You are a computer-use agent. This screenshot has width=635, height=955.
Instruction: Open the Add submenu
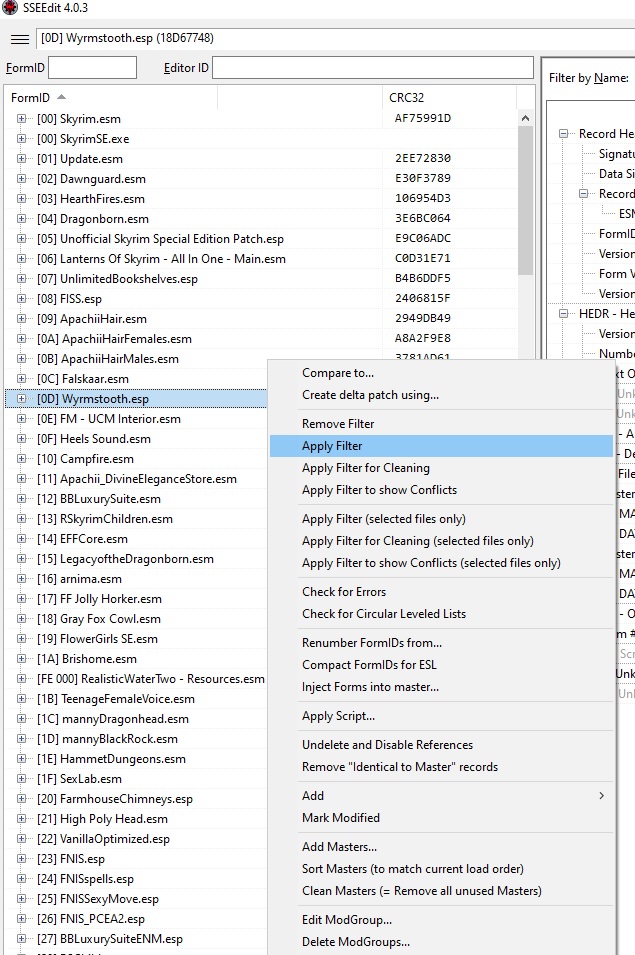pos(441,796)
